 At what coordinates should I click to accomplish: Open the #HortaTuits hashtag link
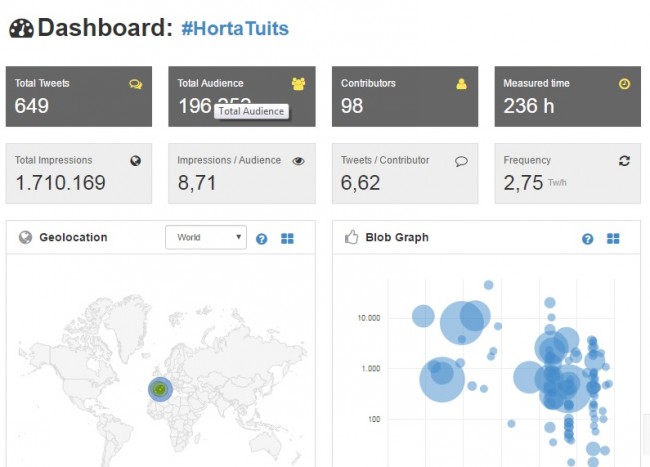[x=235, y=29]
